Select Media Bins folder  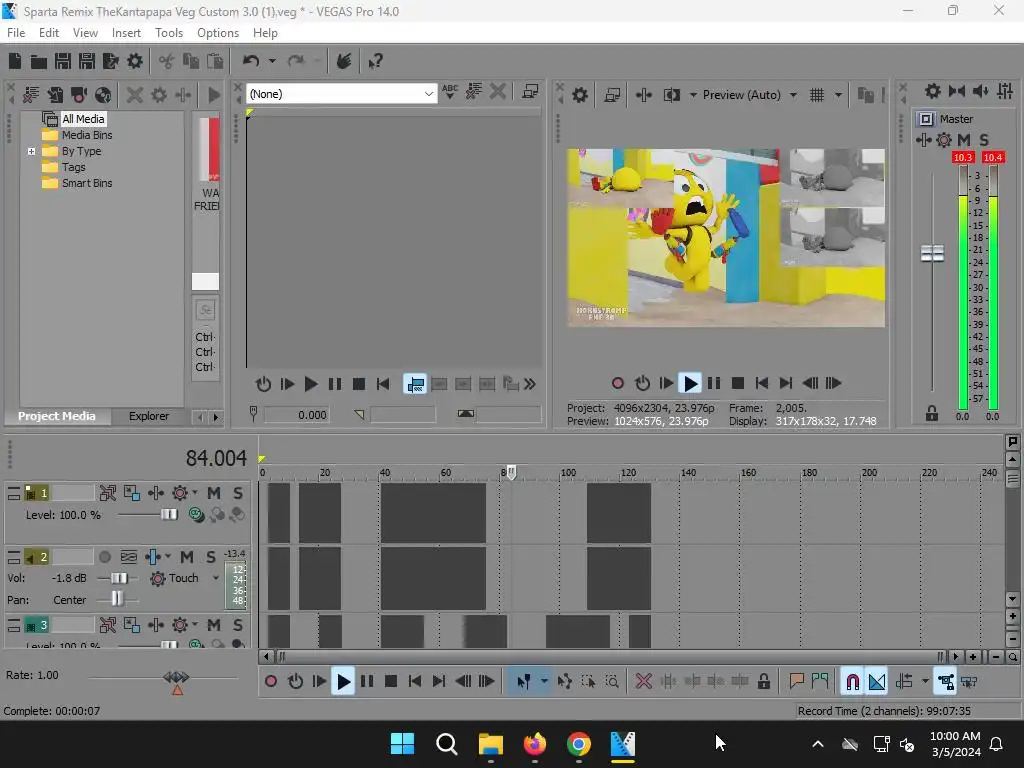[x=87, y=135]
